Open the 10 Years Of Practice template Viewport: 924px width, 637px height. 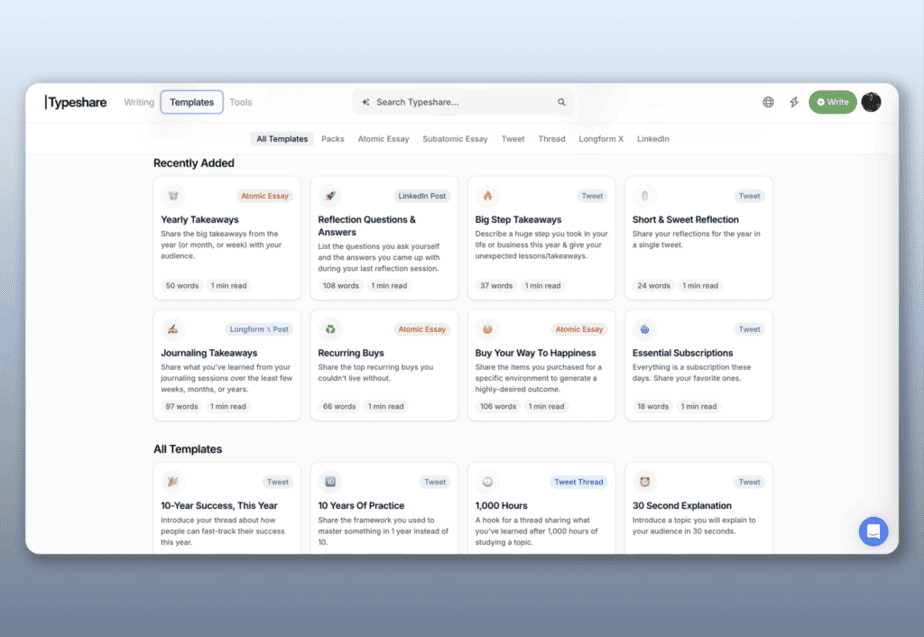click(384, 509)
